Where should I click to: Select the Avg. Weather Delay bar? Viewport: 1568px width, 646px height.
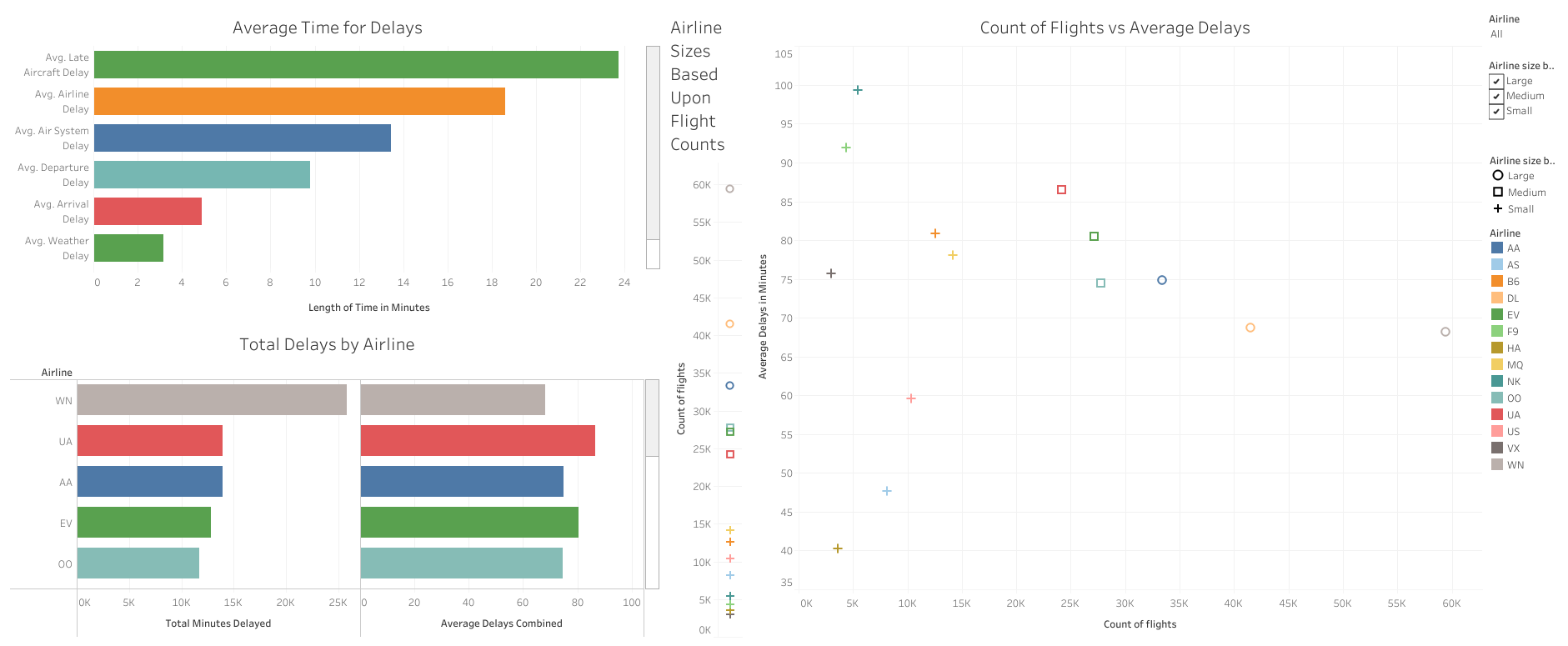pos(129,248)
